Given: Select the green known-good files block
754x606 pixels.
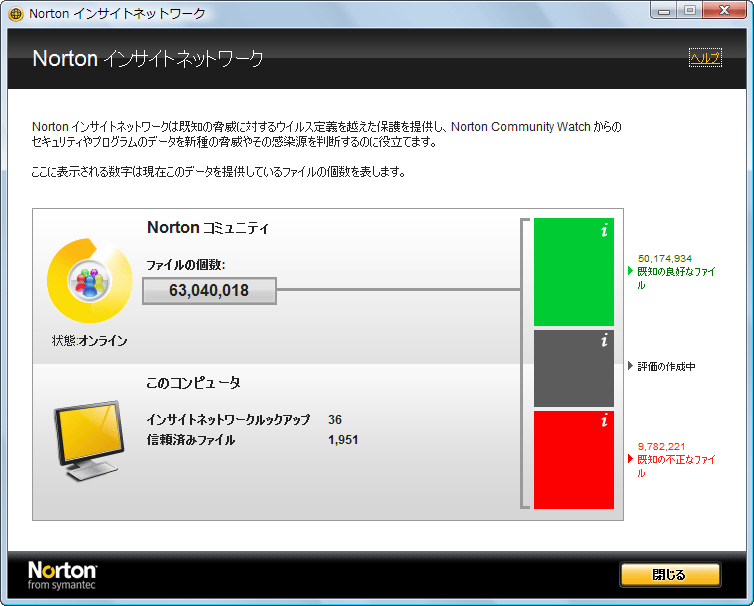Looking at the screenshot, I should tap(574, 272).
